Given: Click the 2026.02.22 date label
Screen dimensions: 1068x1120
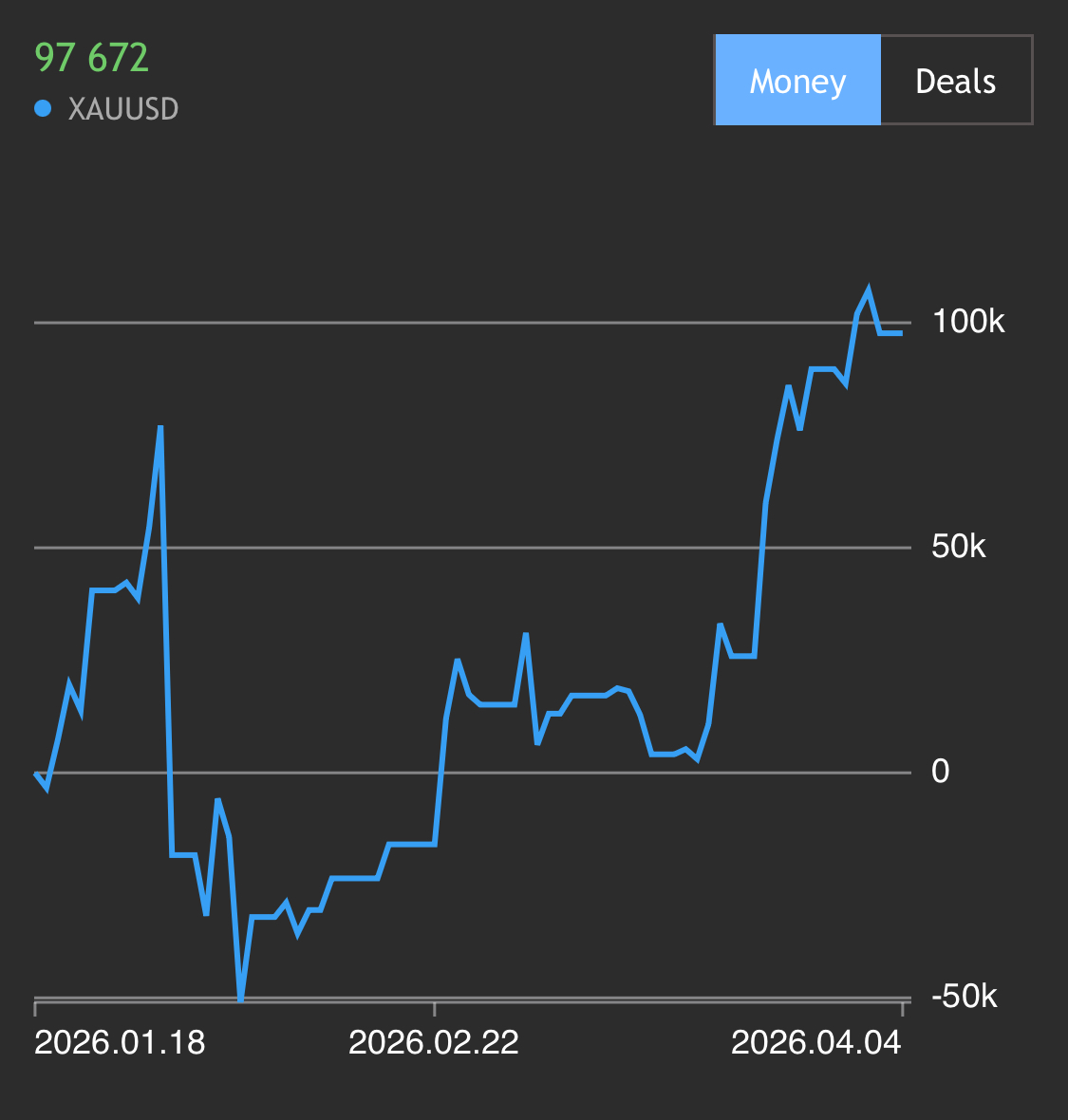Looking at the screenshot, I should coord(434,1043).
